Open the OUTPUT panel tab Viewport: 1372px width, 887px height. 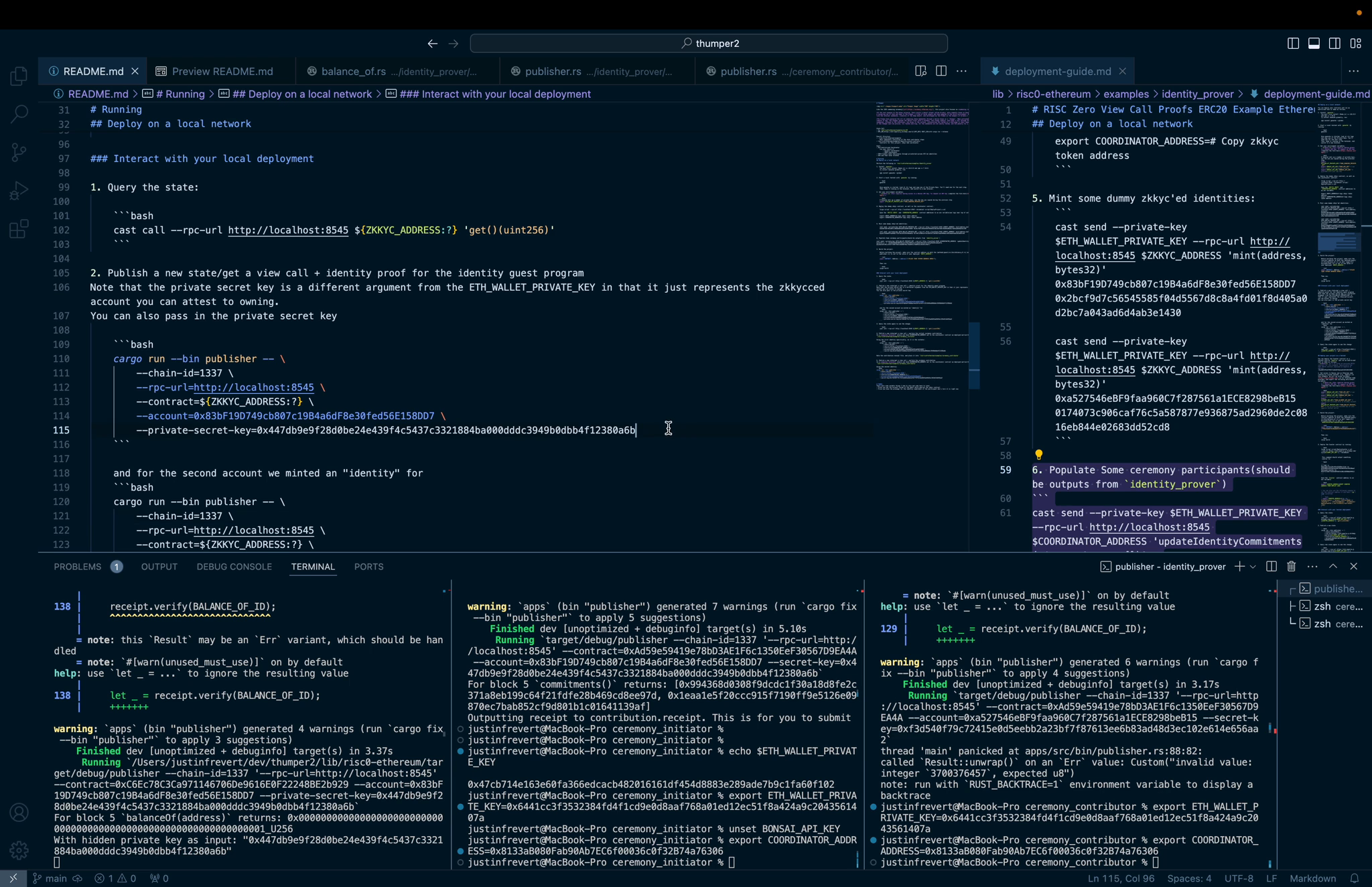click(159, 567)
